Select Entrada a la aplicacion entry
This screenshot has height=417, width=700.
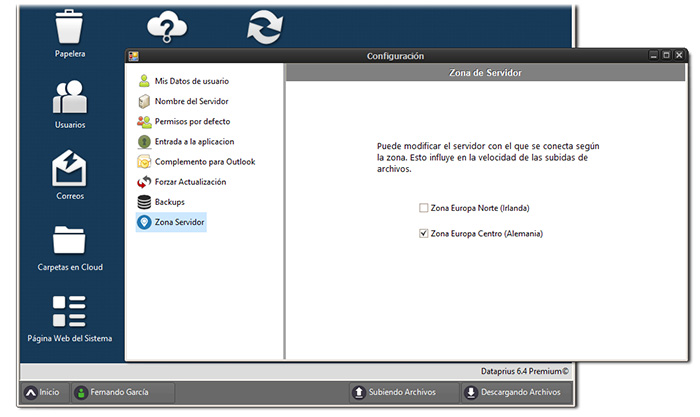pyautogui.click(x=186, y=142)
